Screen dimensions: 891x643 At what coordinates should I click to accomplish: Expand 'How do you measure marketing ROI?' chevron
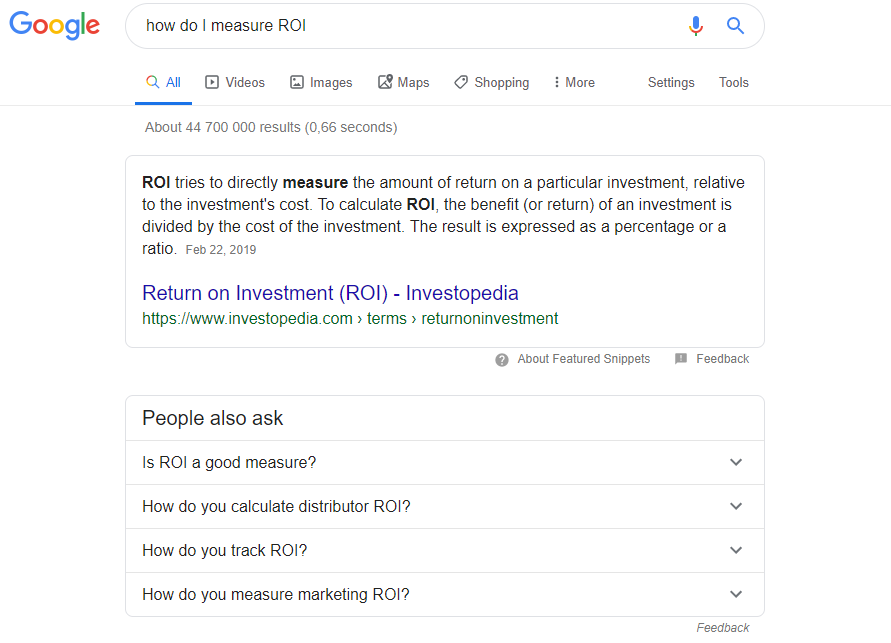coord(736,594)
